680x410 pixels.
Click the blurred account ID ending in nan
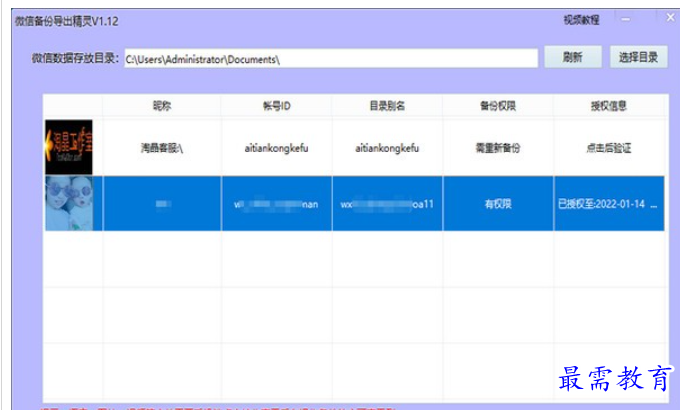click(x=277, y=203)
